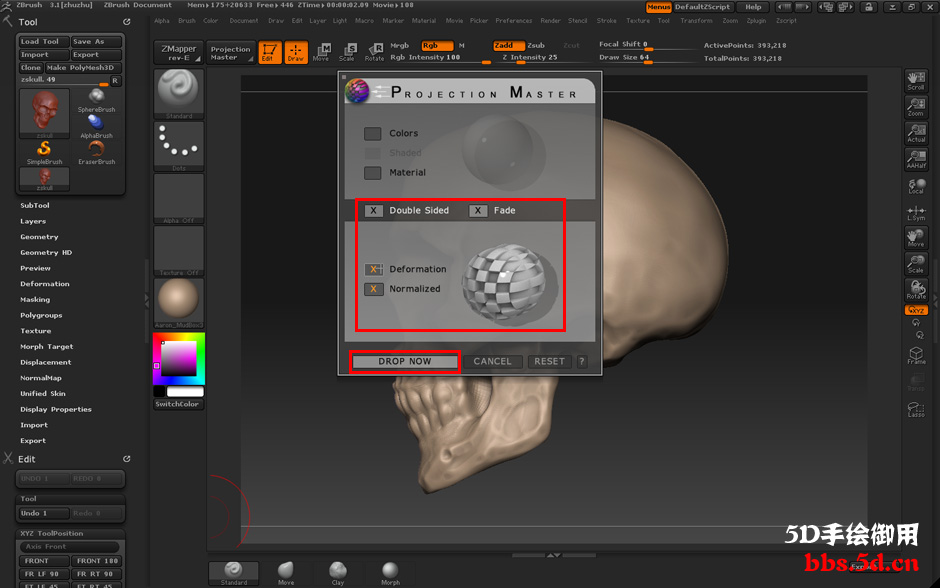
Task: Uncheck the Fade option
Action: click(478, 210)
